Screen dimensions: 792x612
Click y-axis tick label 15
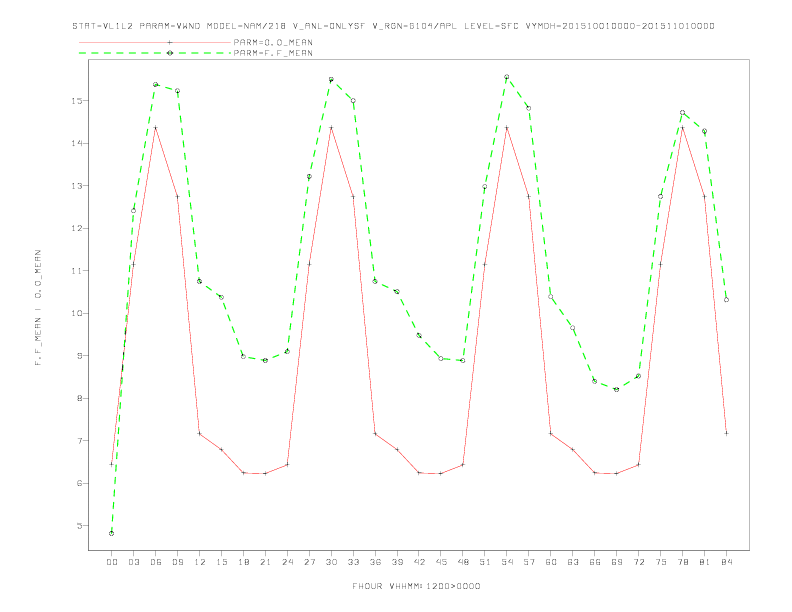(x=77, y=100)
